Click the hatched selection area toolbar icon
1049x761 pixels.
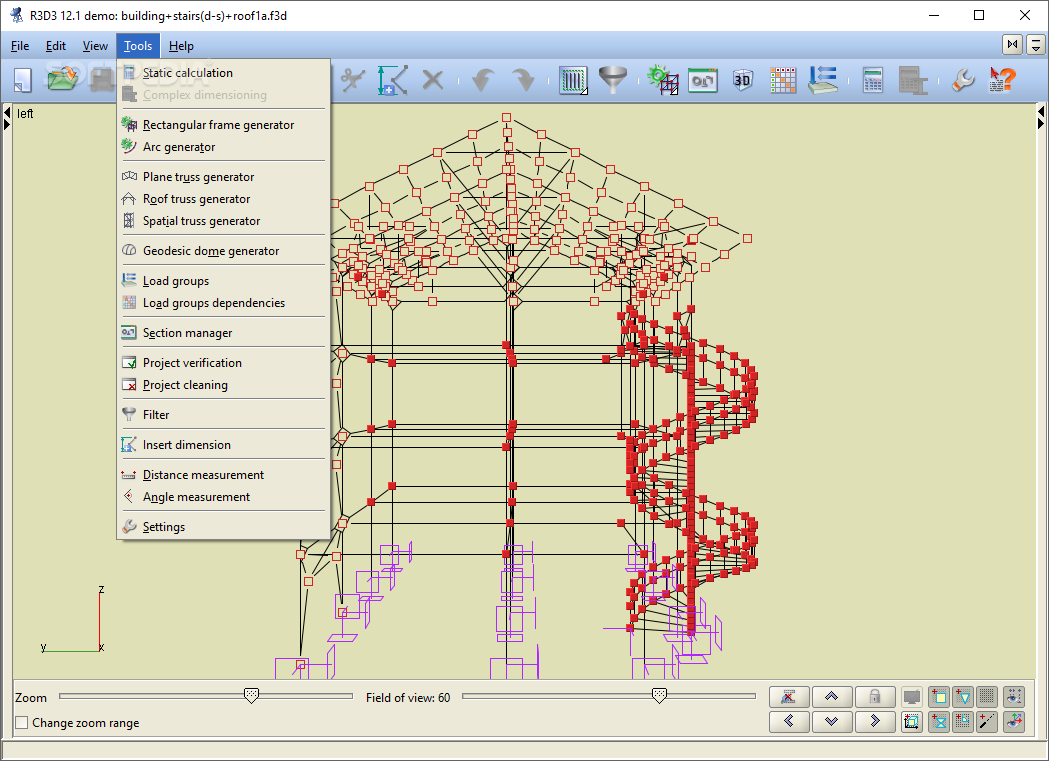[573, 80]
